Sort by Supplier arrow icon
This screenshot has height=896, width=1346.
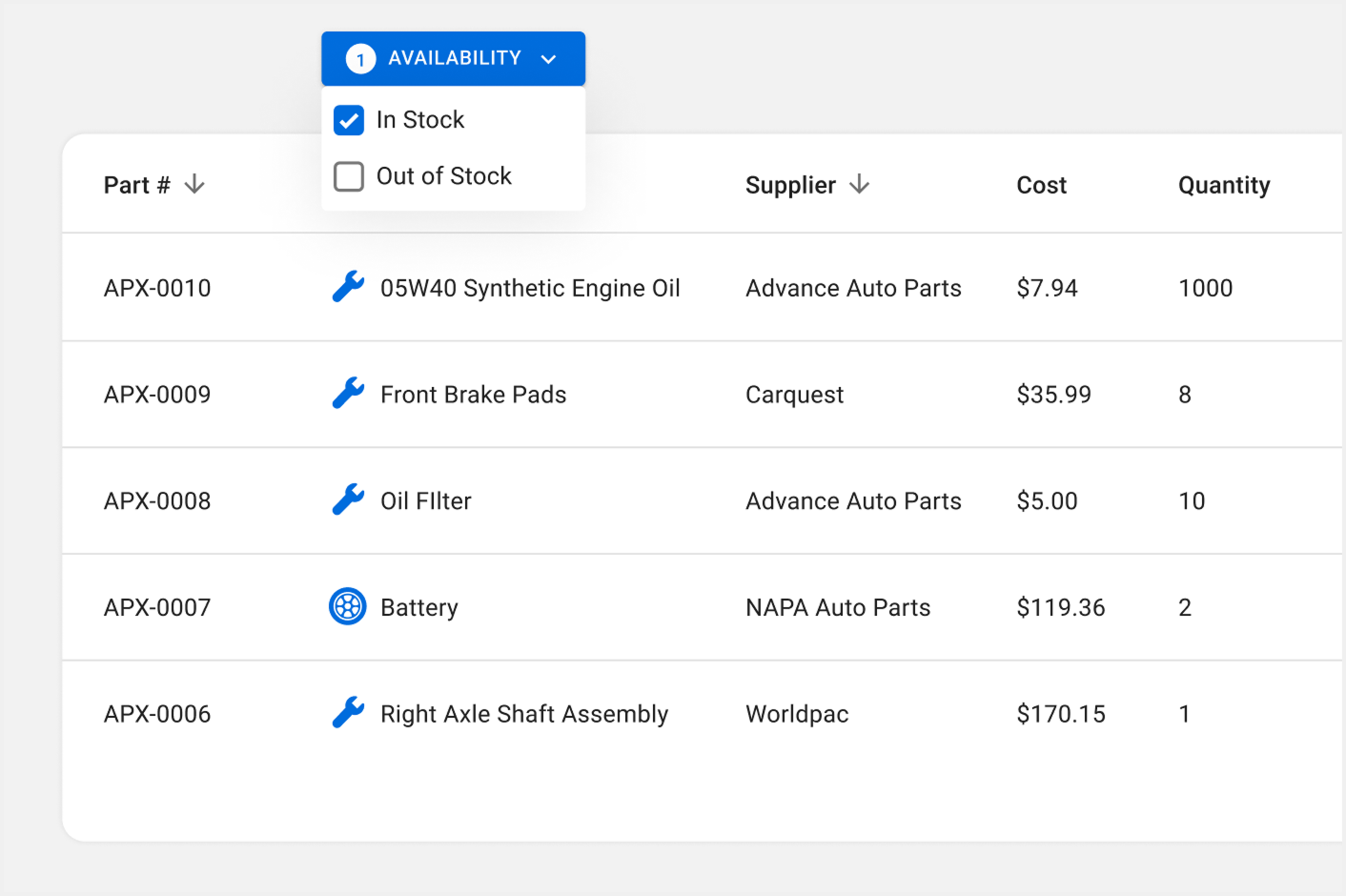click(x=859, y=184)
